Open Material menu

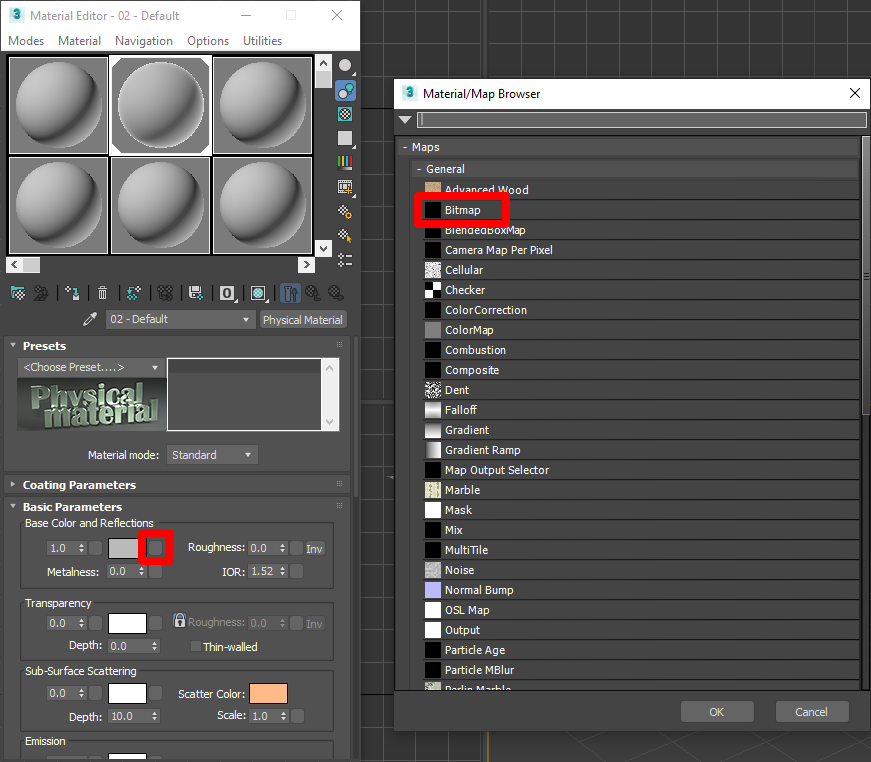point(79,41)
